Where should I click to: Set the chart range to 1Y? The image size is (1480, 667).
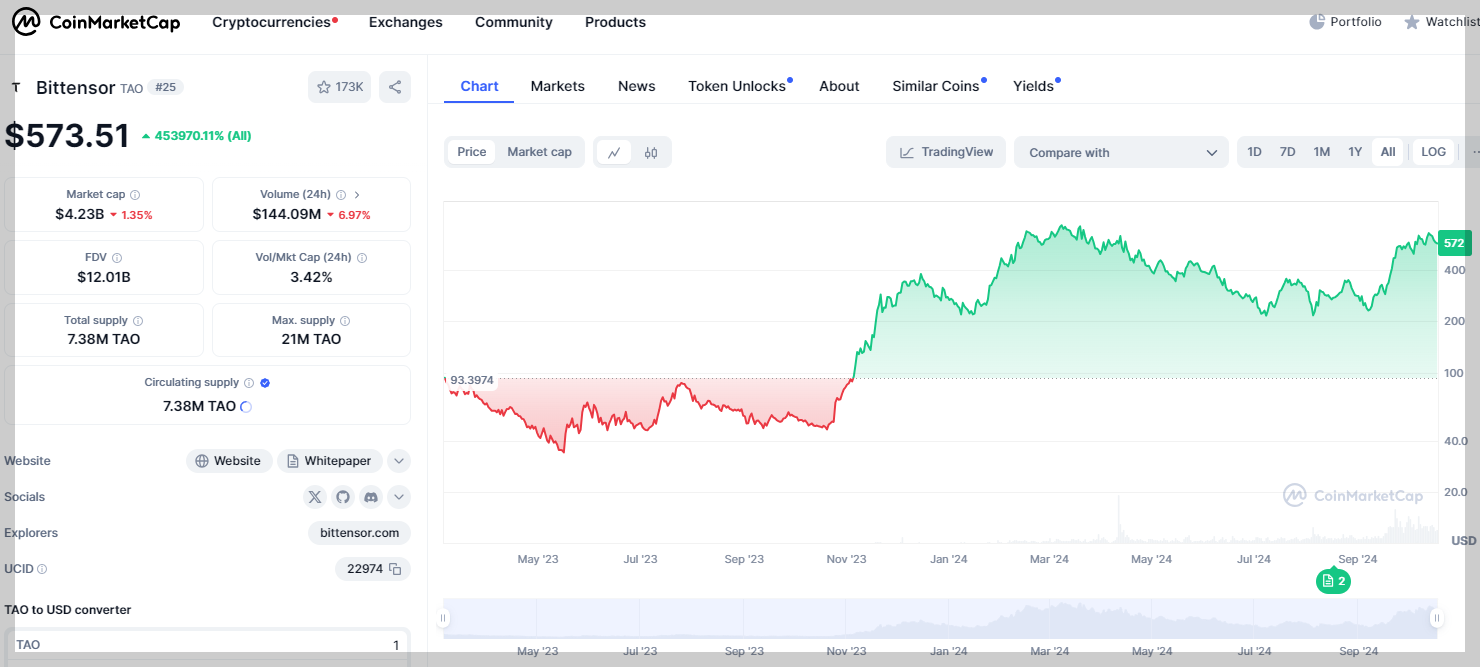pyautogui.click(x=1355, y=152)
